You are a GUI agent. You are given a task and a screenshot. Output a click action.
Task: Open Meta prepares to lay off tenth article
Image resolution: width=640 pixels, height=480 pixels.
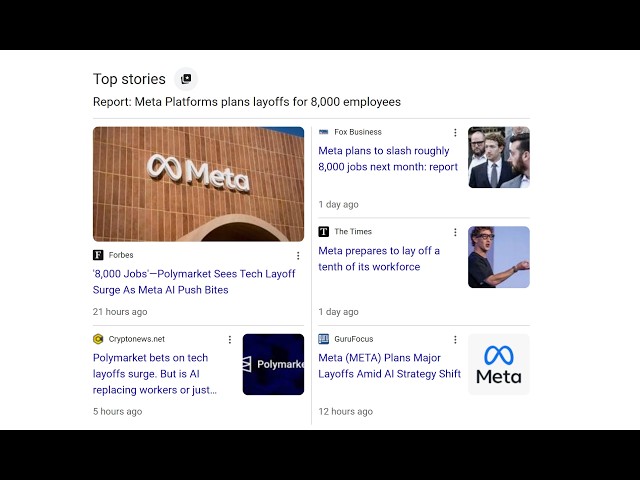click(x=379, y=258)
